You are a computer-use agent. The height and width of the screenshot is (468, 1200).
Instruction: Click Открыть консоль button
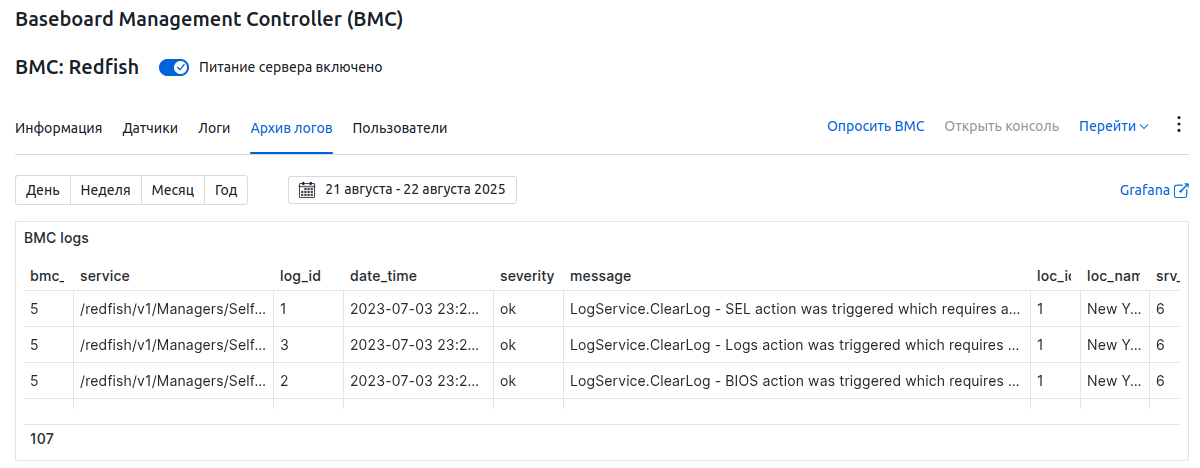1001,126
